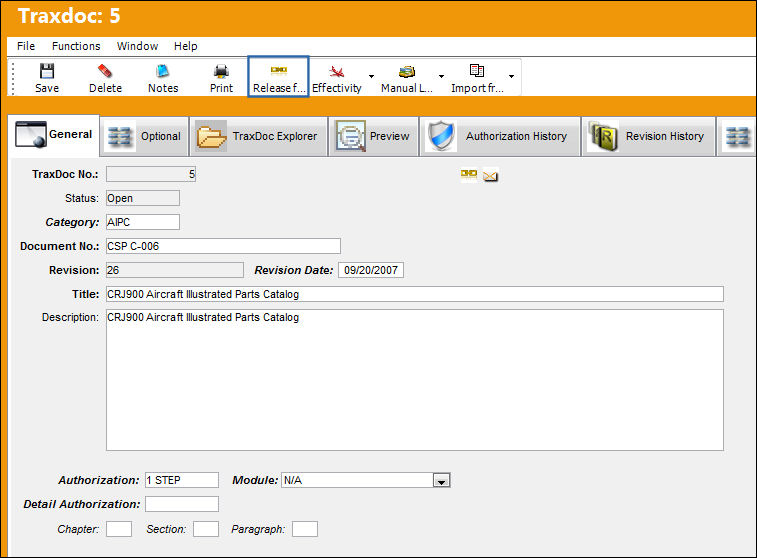Click the Category field showing AIPC
The image size is (757, 558).
tap(143, 222)
